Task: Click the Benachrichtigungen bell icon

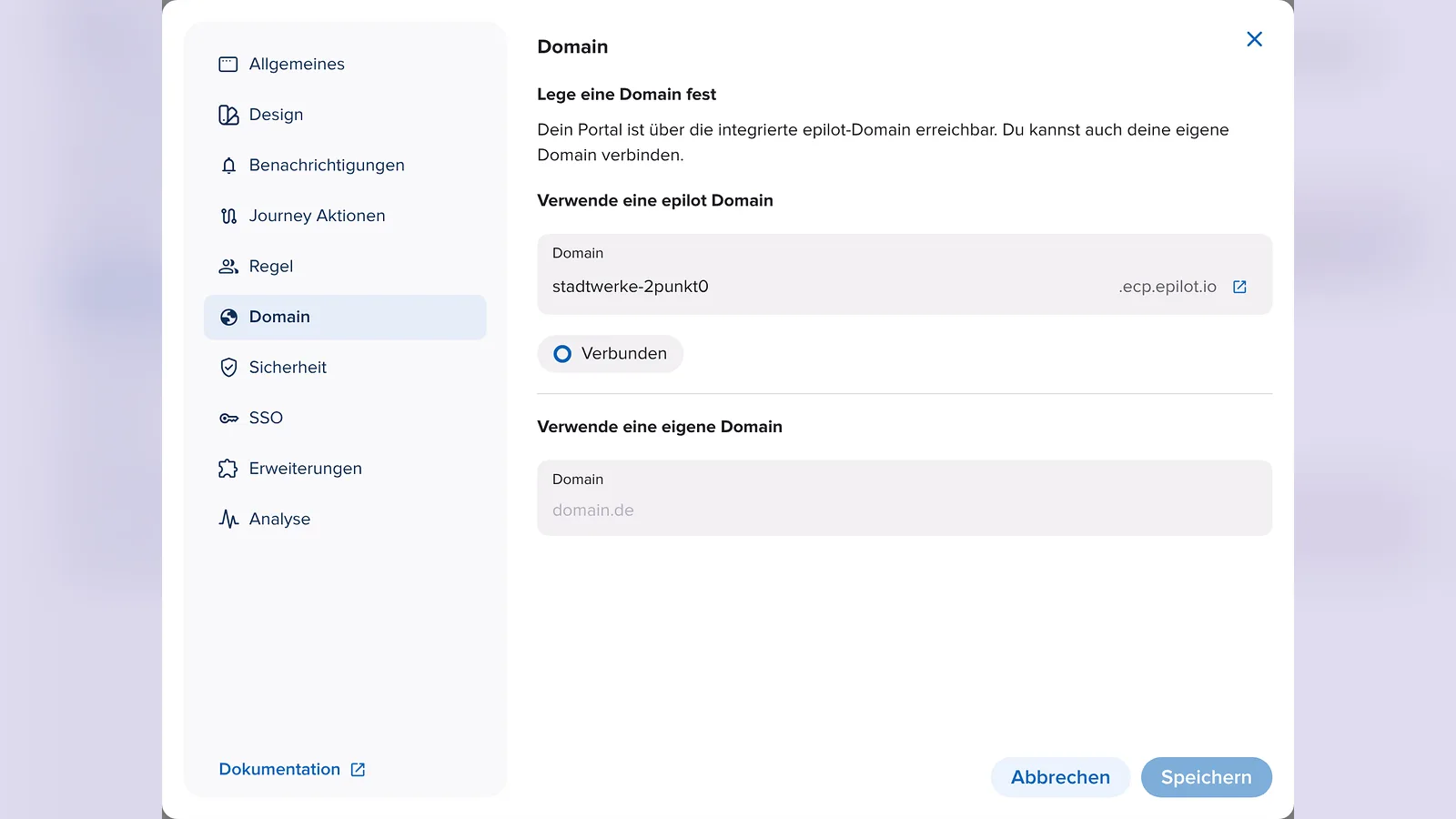Action: [228, 166]
